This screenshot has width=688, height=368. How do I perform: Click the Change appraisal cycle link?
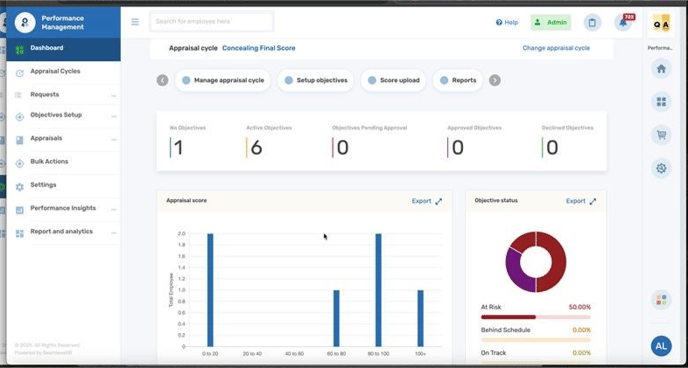(556, 48)
